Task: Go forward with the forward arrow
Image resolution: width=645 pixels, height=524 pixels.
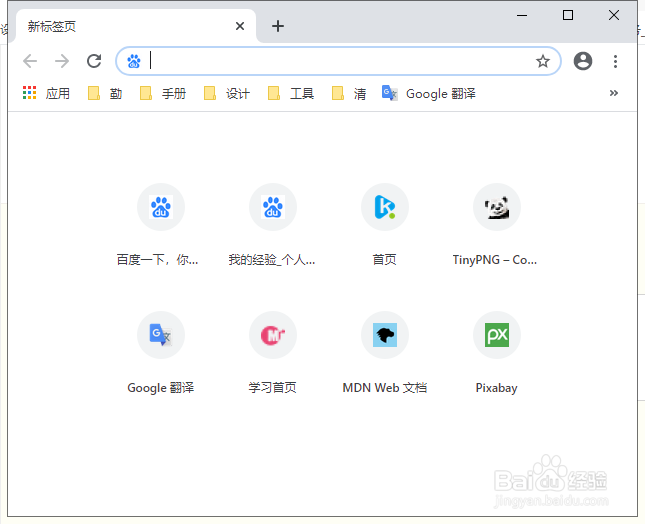Action: pos(62,61)
